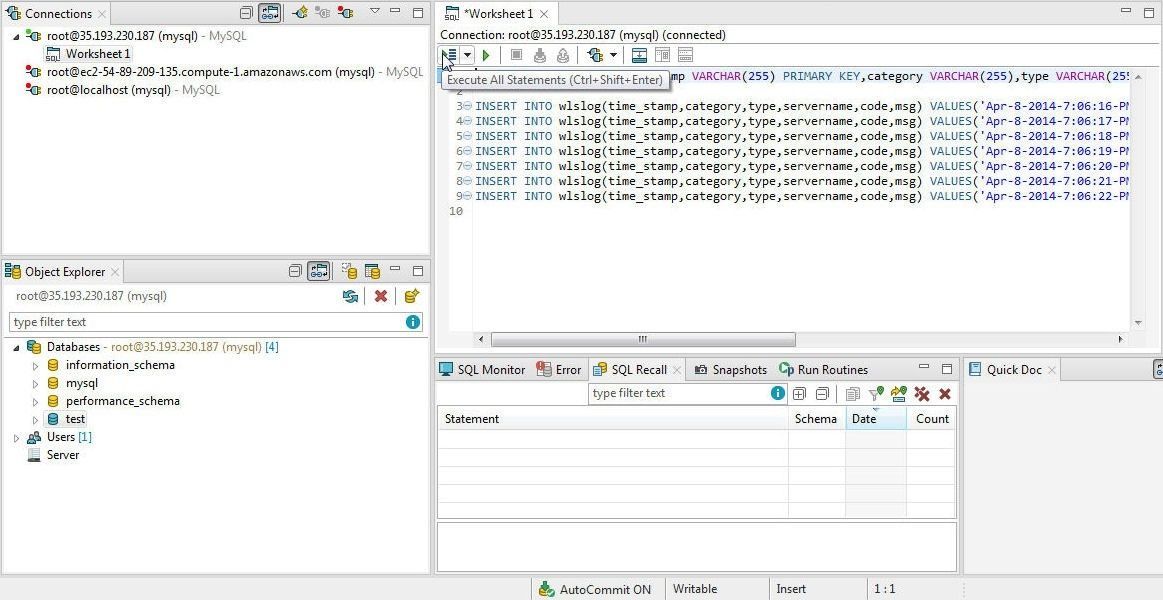
Task: Click the info icon in Object Explorer filter
Action: coord(413,322)
